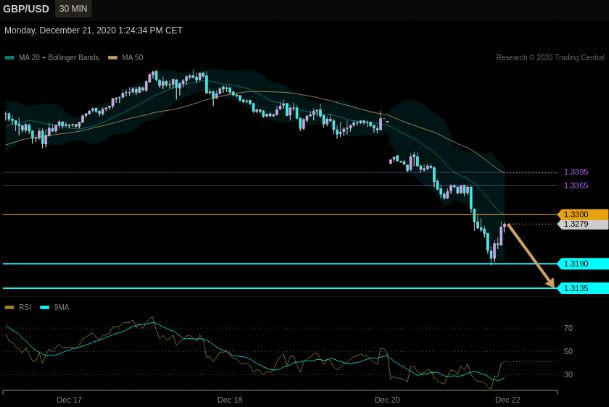Click the Dec 20 date axis label

pyautogui.click(x=387, y=400)
